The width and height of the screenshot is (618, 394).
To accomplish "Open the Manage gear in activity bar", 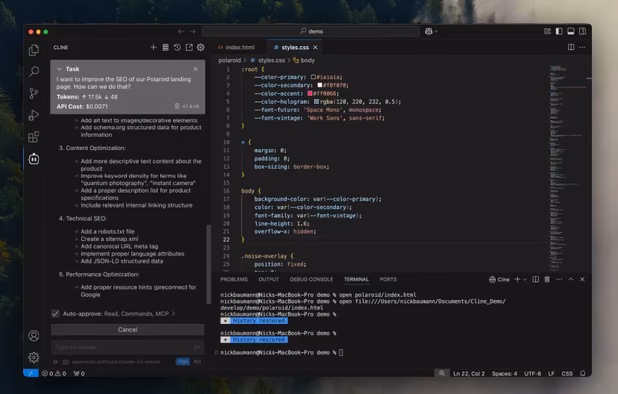I will coord(34,357).
